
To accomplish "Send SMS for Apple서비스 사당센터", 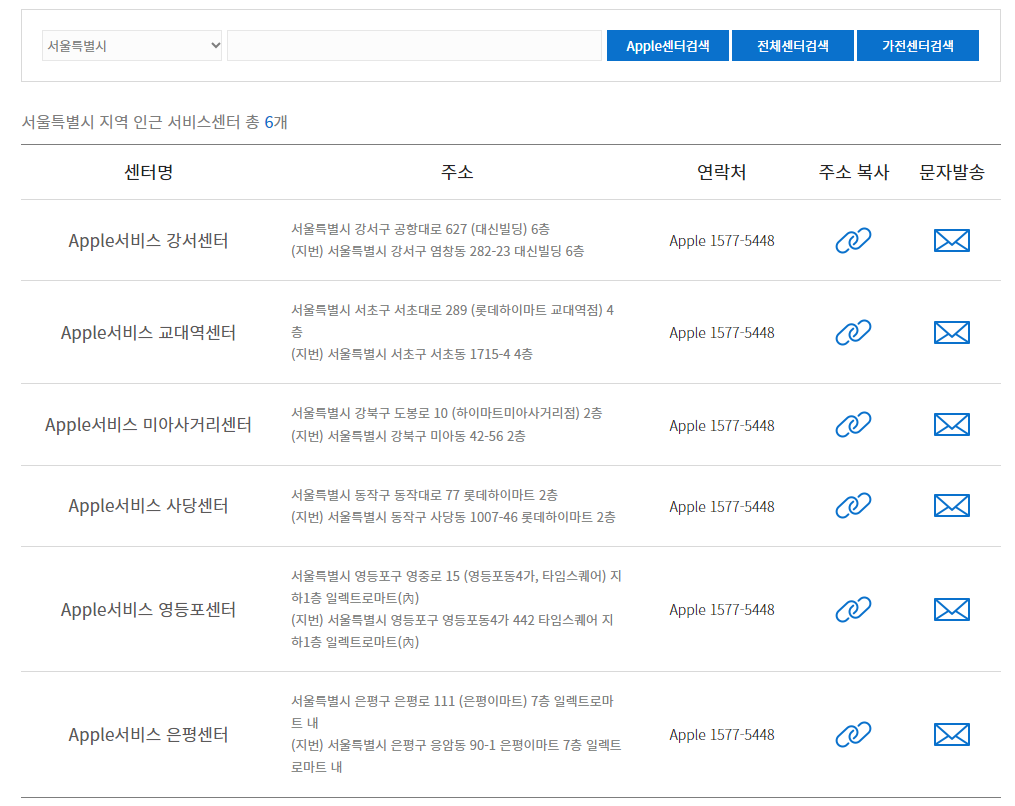I will click(x=951, y=506).
